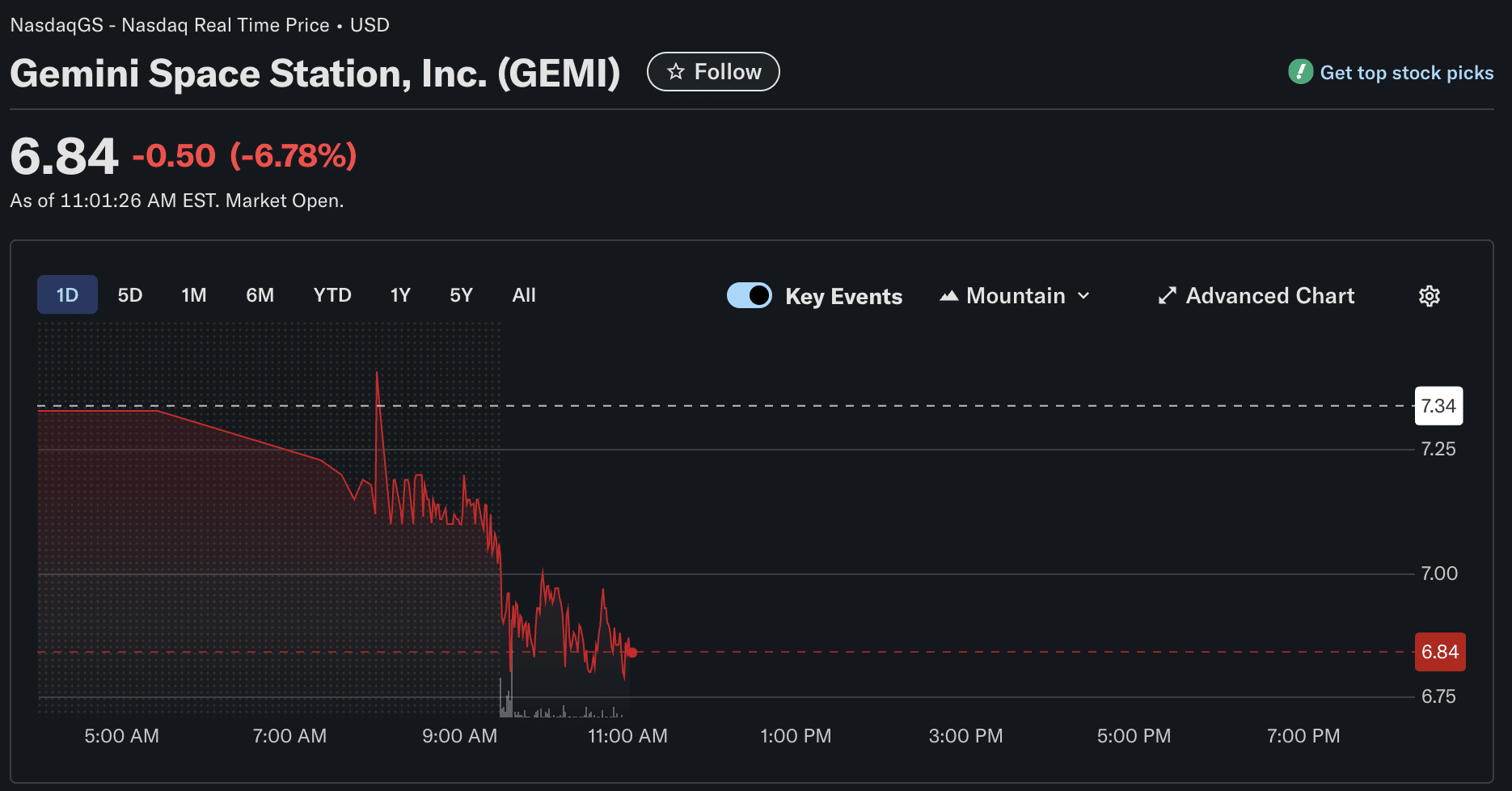
Task: Switch to the 5D time range
Action: pos(130,295)
